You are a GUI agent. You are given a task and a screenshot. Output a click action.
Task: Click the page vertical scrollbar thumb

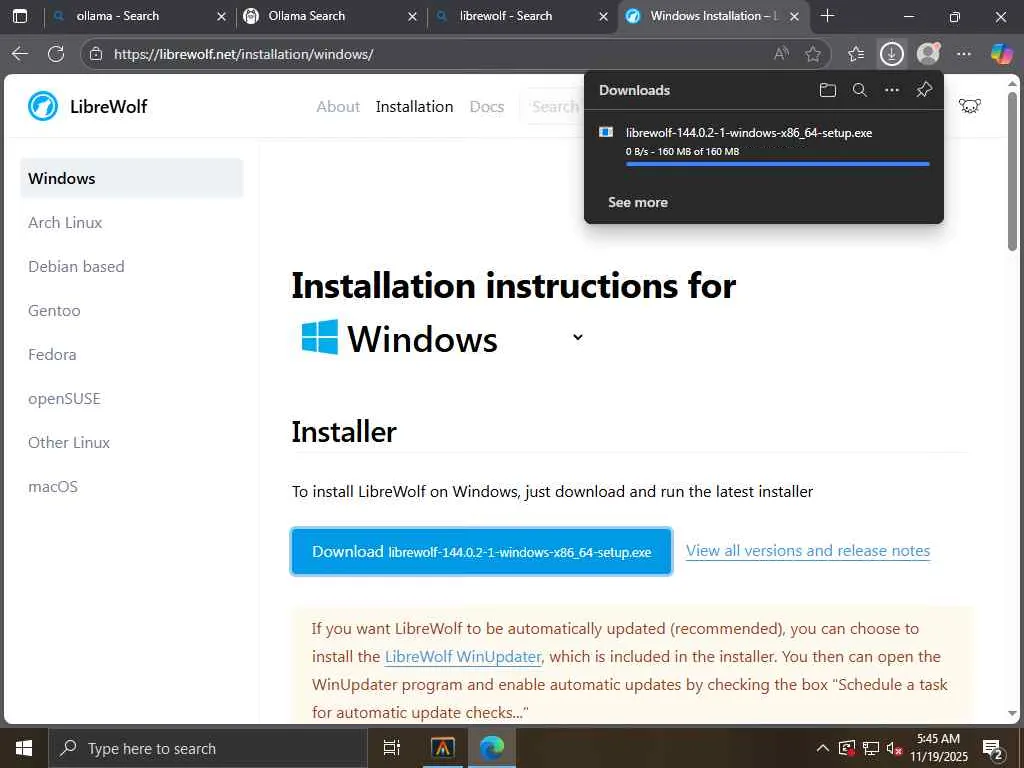point(1012,171)
